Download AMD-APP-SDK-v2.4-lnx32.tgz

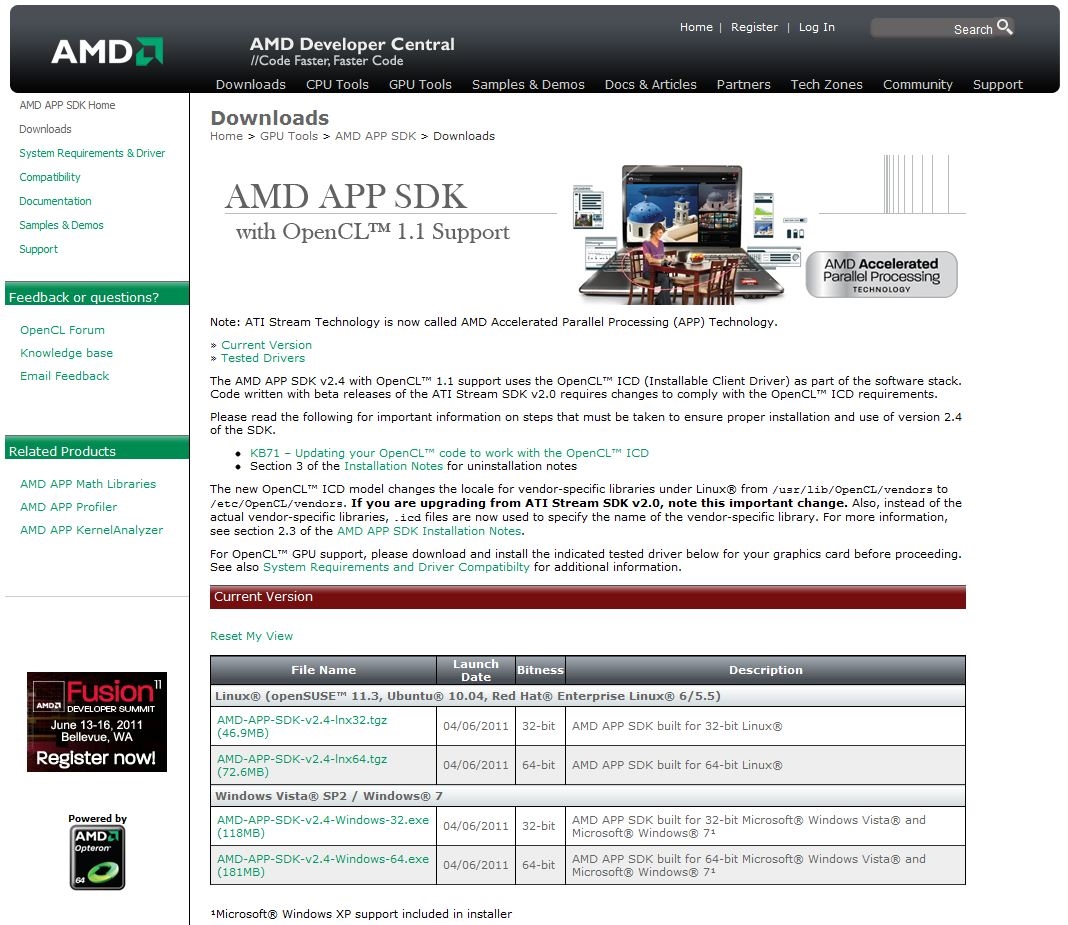(x=302, y=726)
